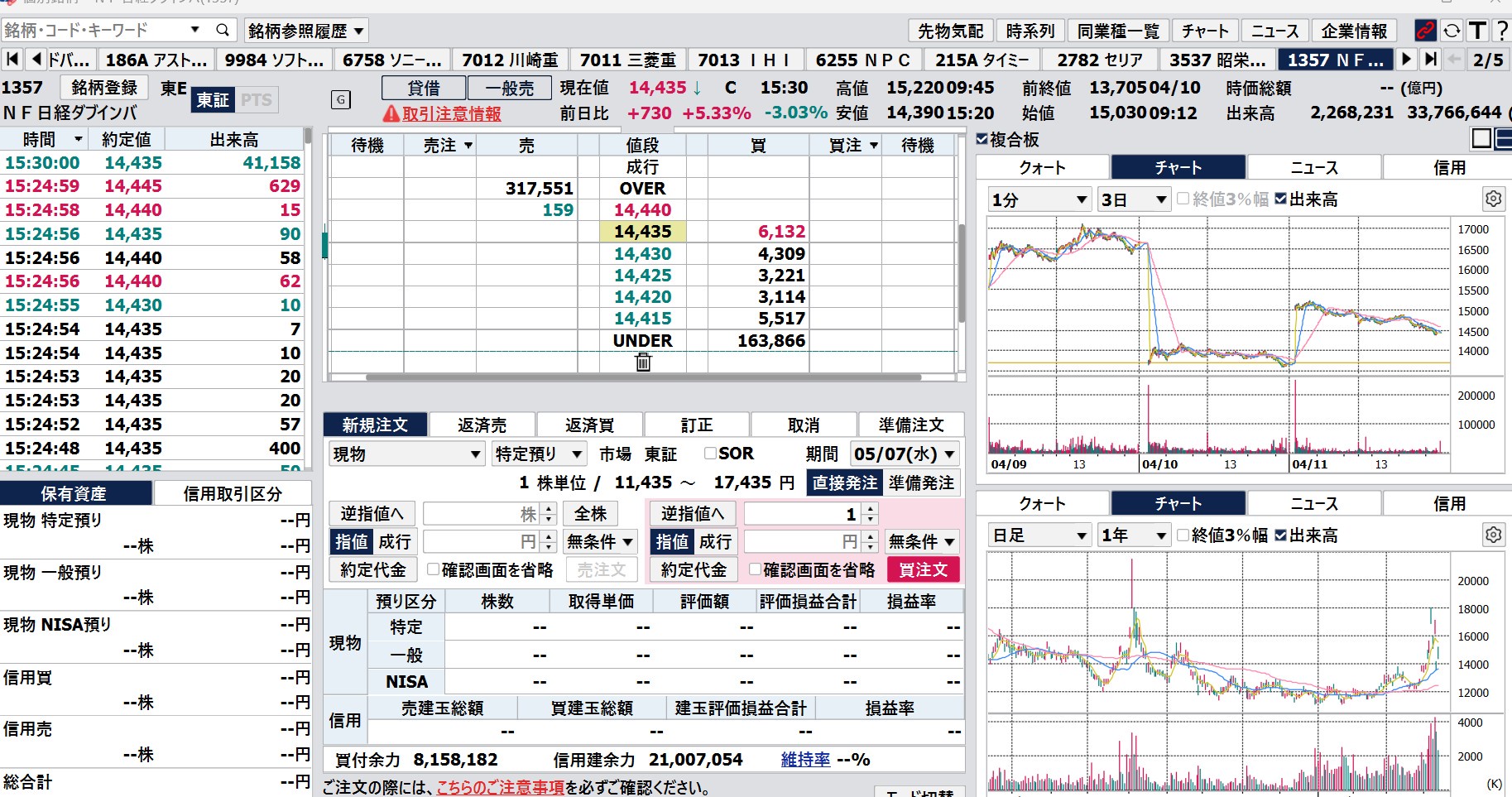The image size is (1512, 797).
Task: Switch to the 訂正 order tab
Action: point(697,425)
